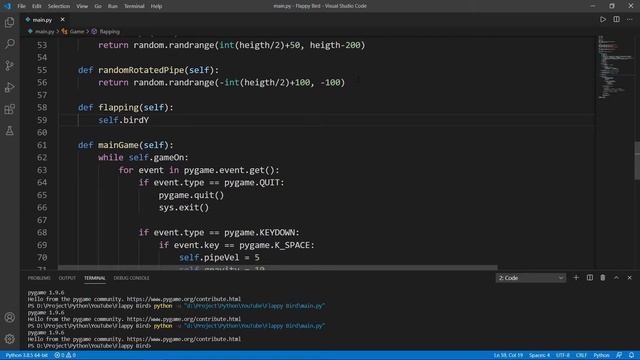Click line number 55 in gutter
This screenshot has width=640, height=360.
42,70
